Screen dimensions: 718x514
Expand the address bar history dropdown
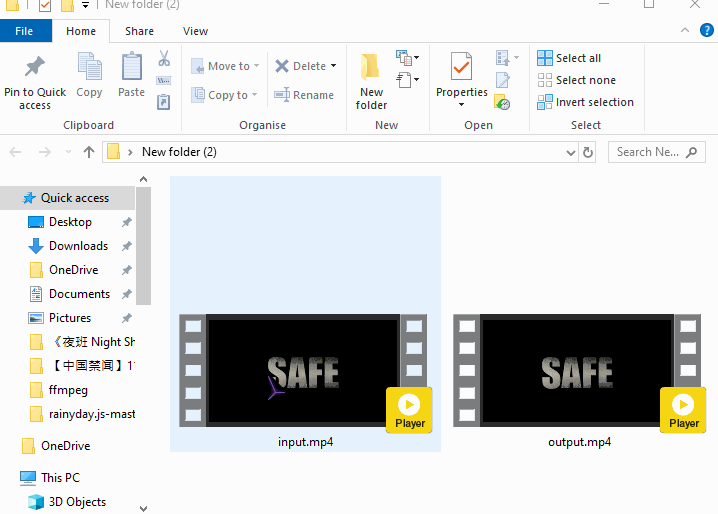[x=571, y=152]
